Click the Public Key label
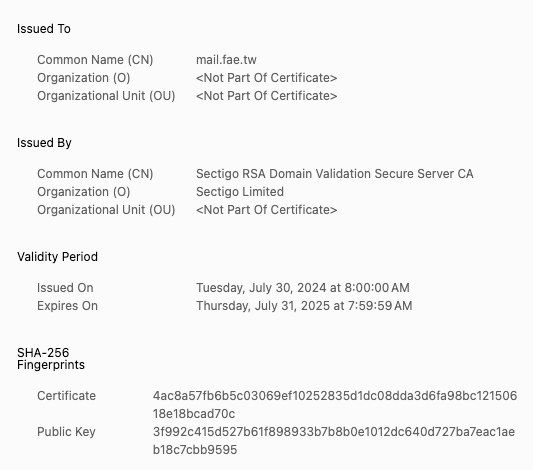The image size is (533, 470). [x=66, y=432]
